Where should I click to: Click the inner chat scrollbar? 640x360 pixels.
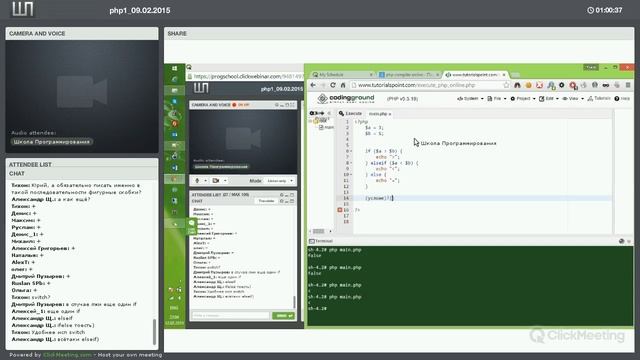click(x=294, y=302)
